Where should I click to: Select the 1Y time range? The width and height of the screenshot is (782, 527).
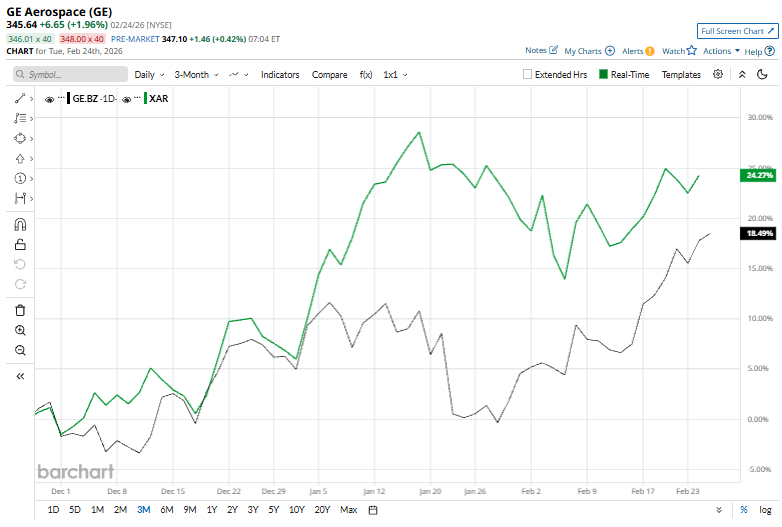(x=212, y=510)
